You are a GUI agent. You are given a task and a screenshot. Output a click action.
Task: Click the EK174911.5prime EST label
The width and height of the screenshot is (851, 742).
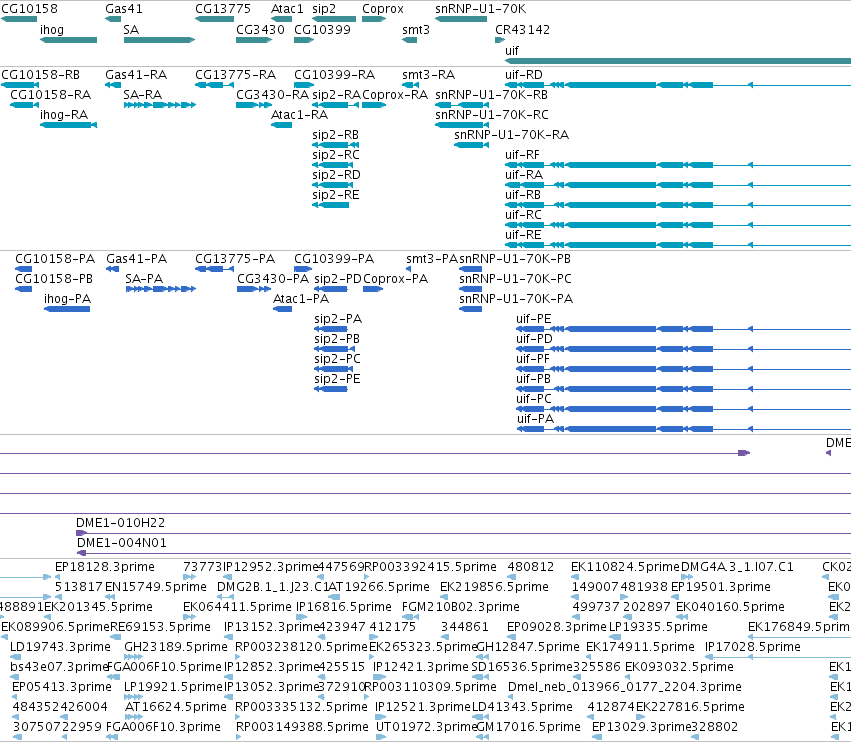[x=640, y=648]
